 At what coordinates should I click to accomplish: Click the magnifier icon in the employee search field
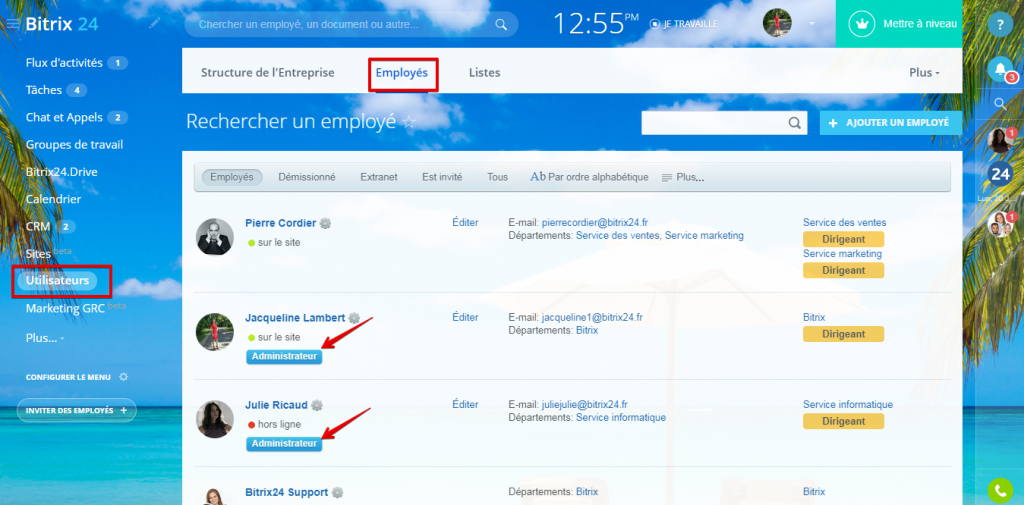point(794,123)
